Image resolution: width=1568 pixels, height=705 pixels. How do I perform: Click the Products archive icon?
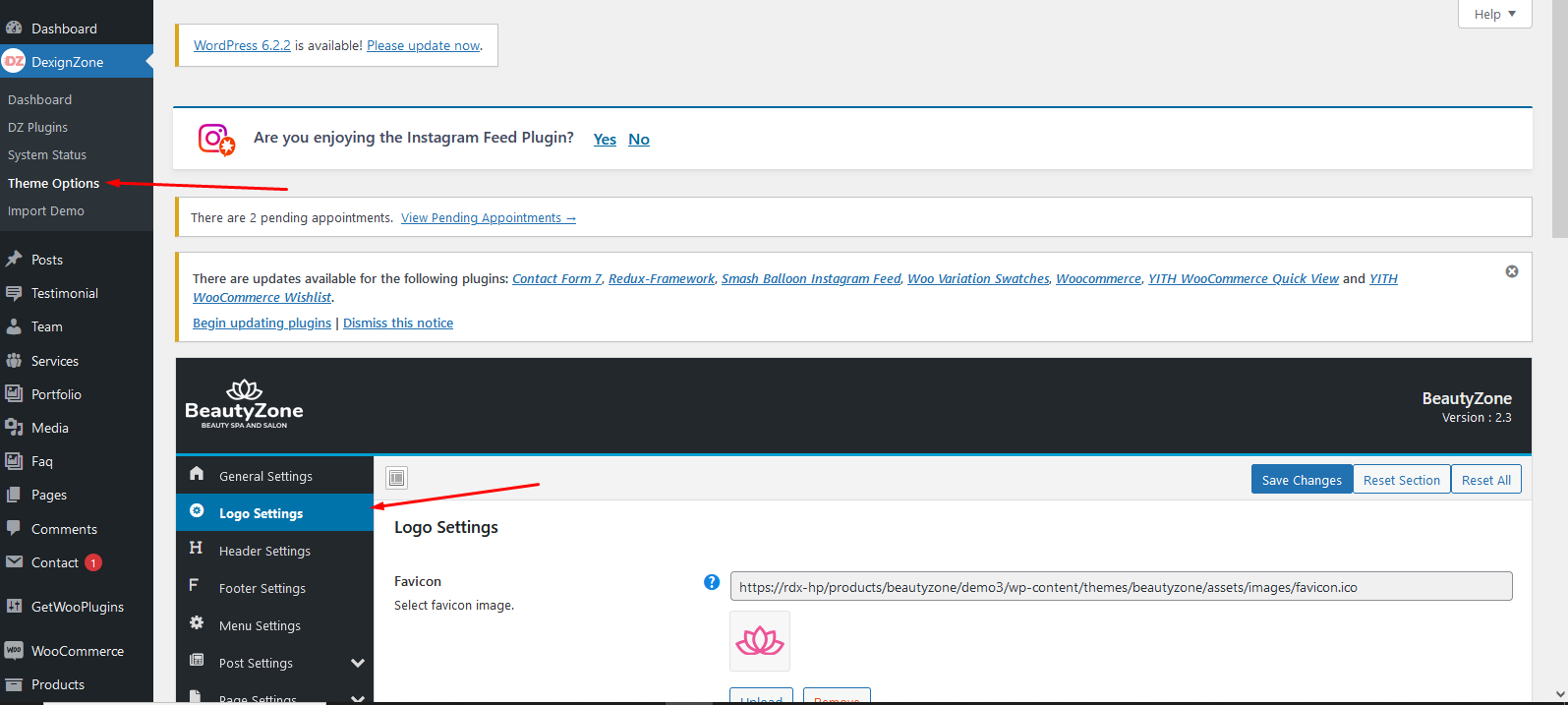(x=14, y=684)
